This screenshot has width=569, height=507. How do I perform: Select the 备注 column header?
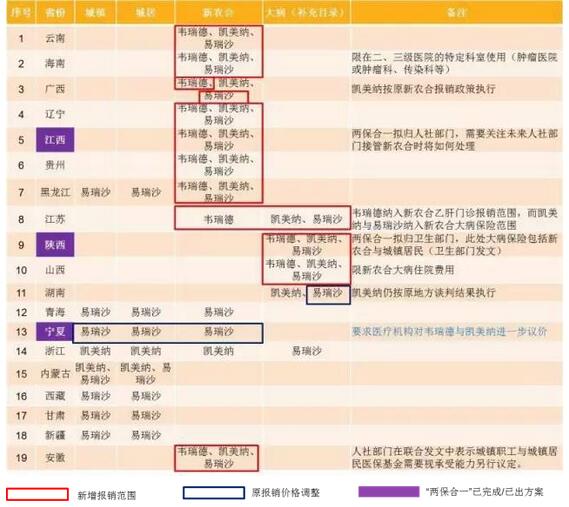coord(457,12)
